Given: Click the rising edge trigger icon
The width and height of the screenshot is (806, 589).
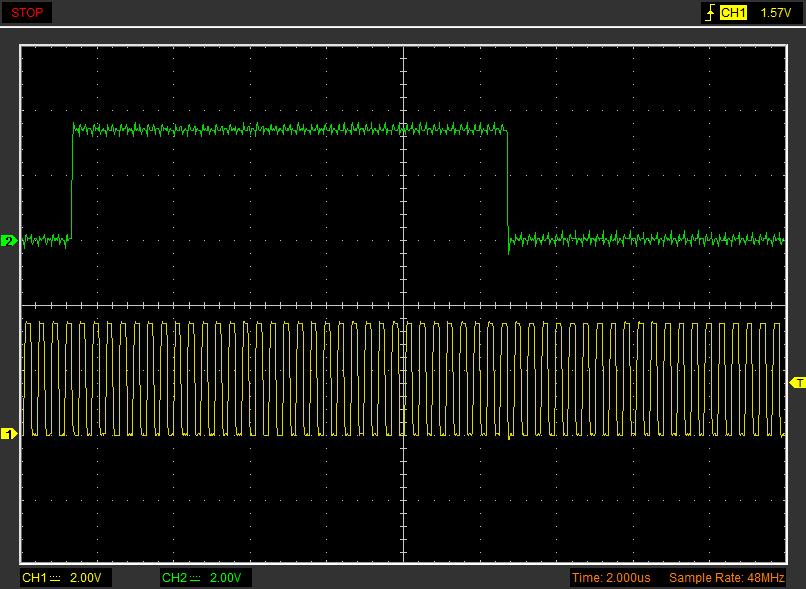Looking at the screenshot, I should coord(710,13).
